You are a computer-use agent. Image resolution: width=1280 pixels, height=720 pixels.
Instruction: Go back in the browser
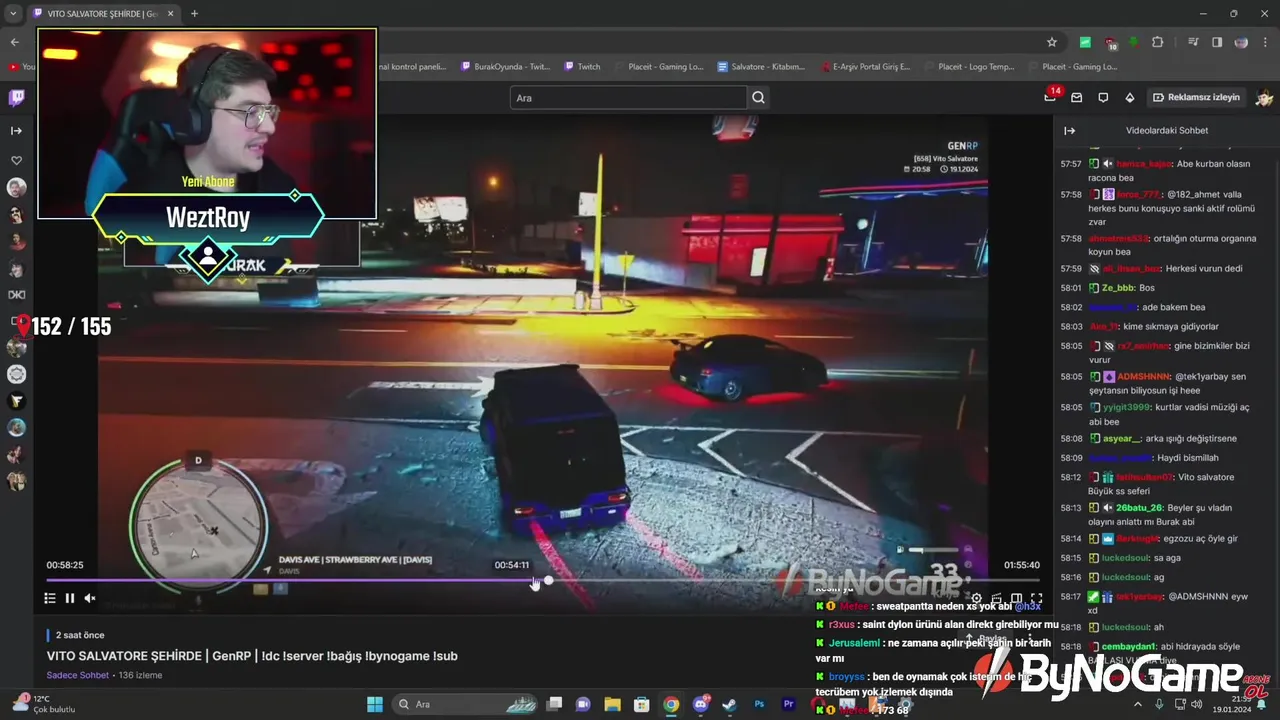pyautogui.click(x=14, y=42)
